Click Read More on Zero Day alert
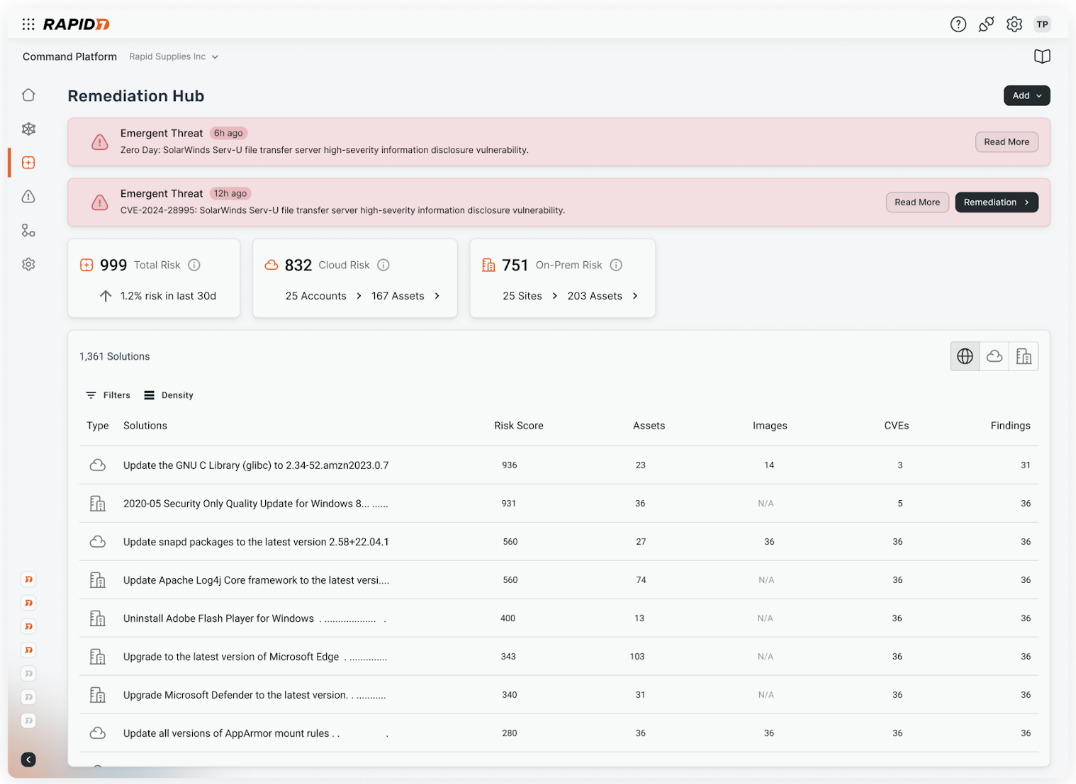The width and height of the screenshot is (1076, 784). 1006,142
